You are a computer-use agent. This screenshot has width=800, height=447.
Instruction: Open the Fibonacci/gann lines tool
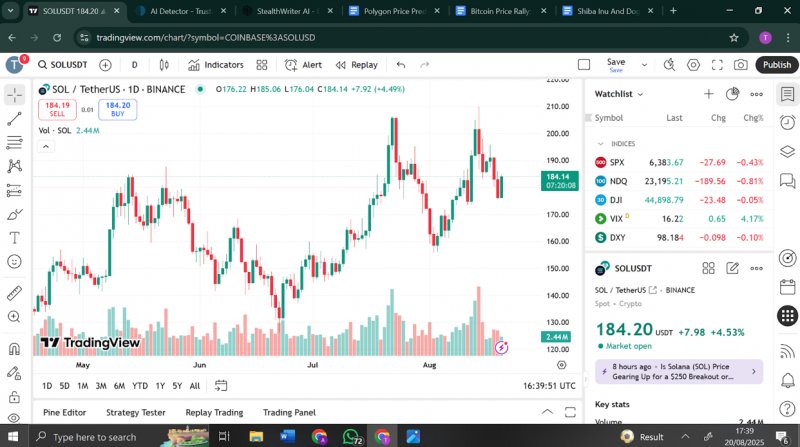click(x=14, y=142)
